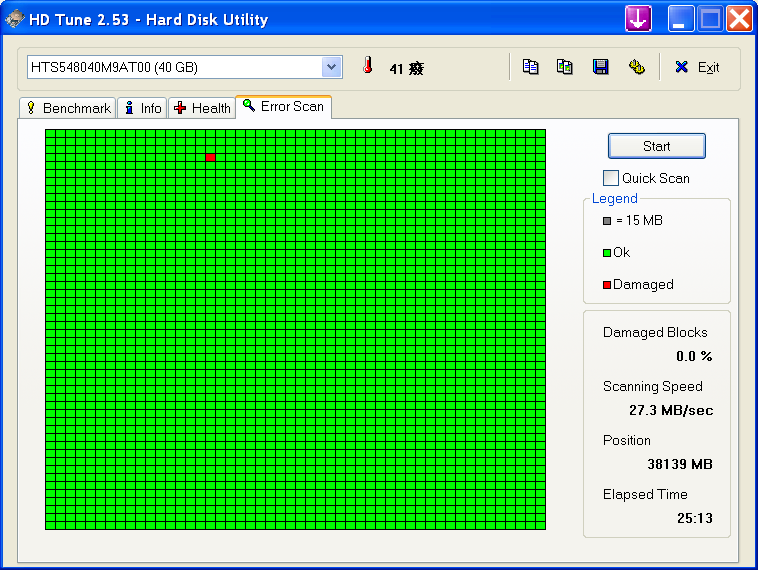This screenshot has height=570, width=758.
Task: Select the Error Scan tab
Action: [x=283, y=106]
